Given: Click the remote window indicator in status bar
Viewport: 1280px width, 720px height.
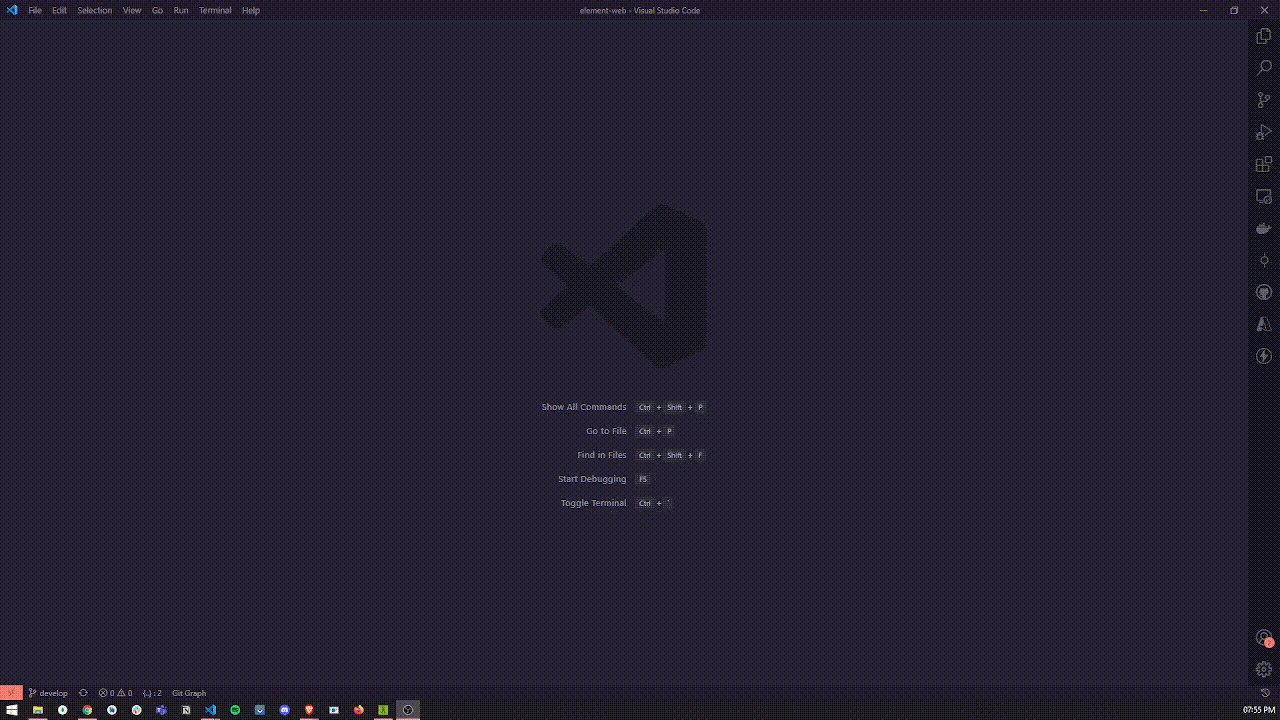Looking at the screenshot, I should pyautogui.click(x=11, y=693).
